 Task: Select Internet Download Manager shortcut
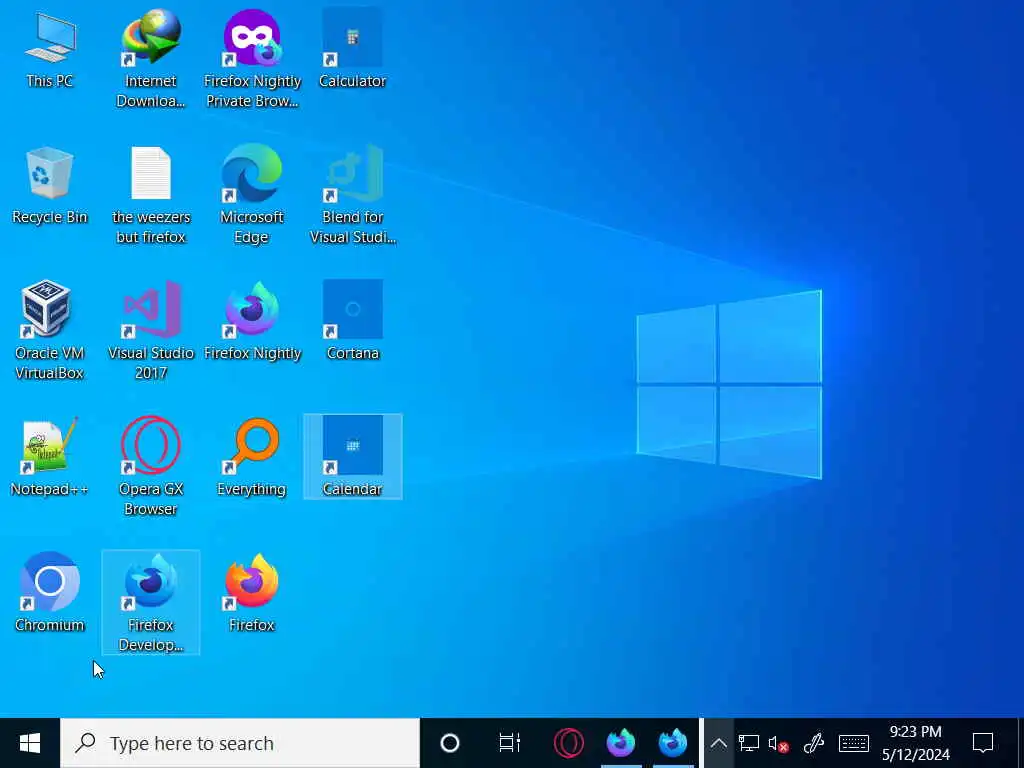151,59
